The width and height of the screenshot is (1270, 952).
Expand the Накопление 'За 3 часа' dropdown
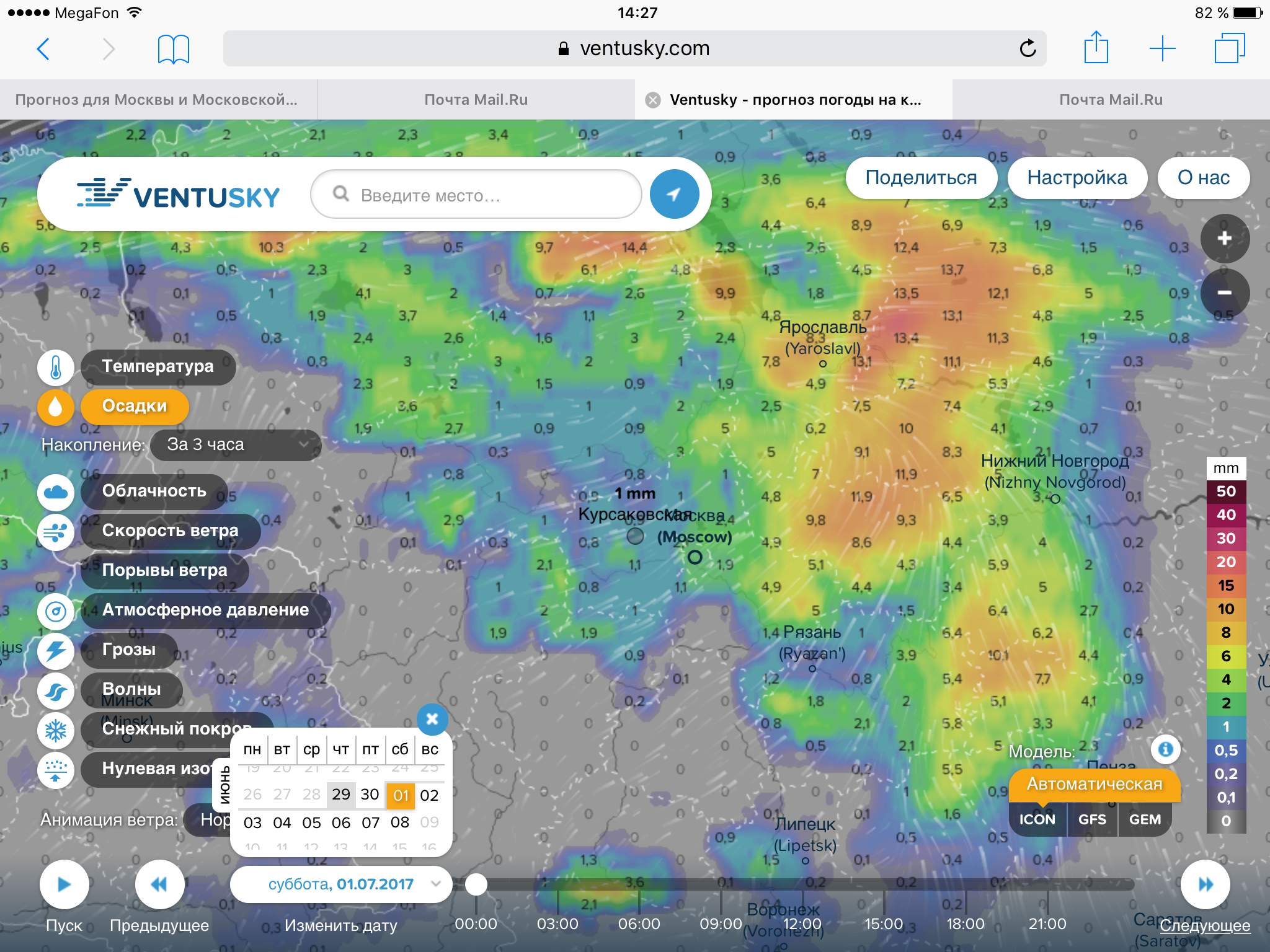click(236, 445)
